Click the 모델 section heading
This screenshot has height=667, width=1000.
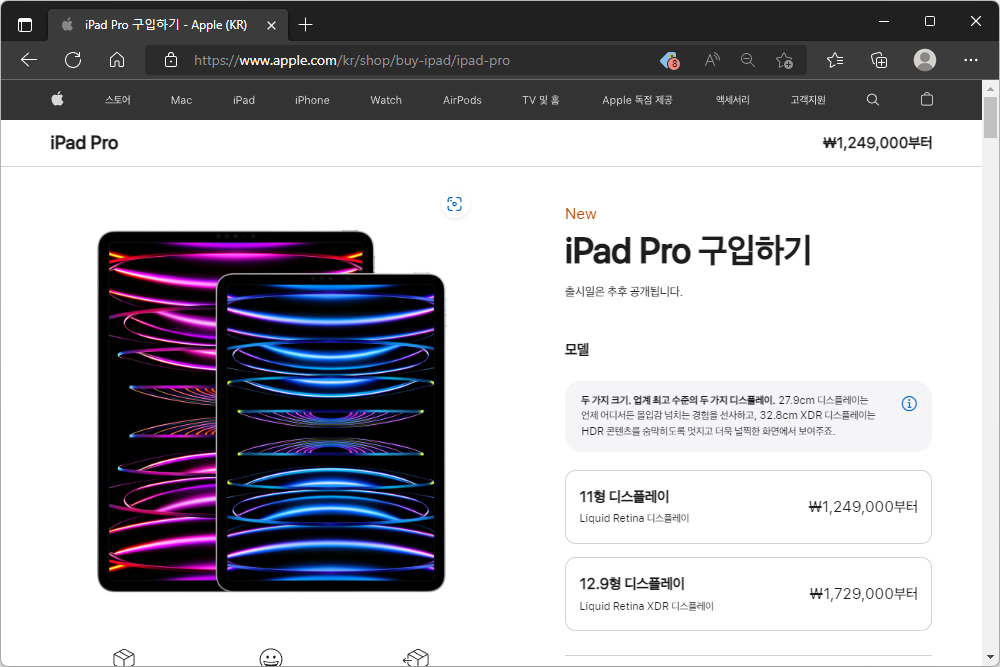point(577,349)
